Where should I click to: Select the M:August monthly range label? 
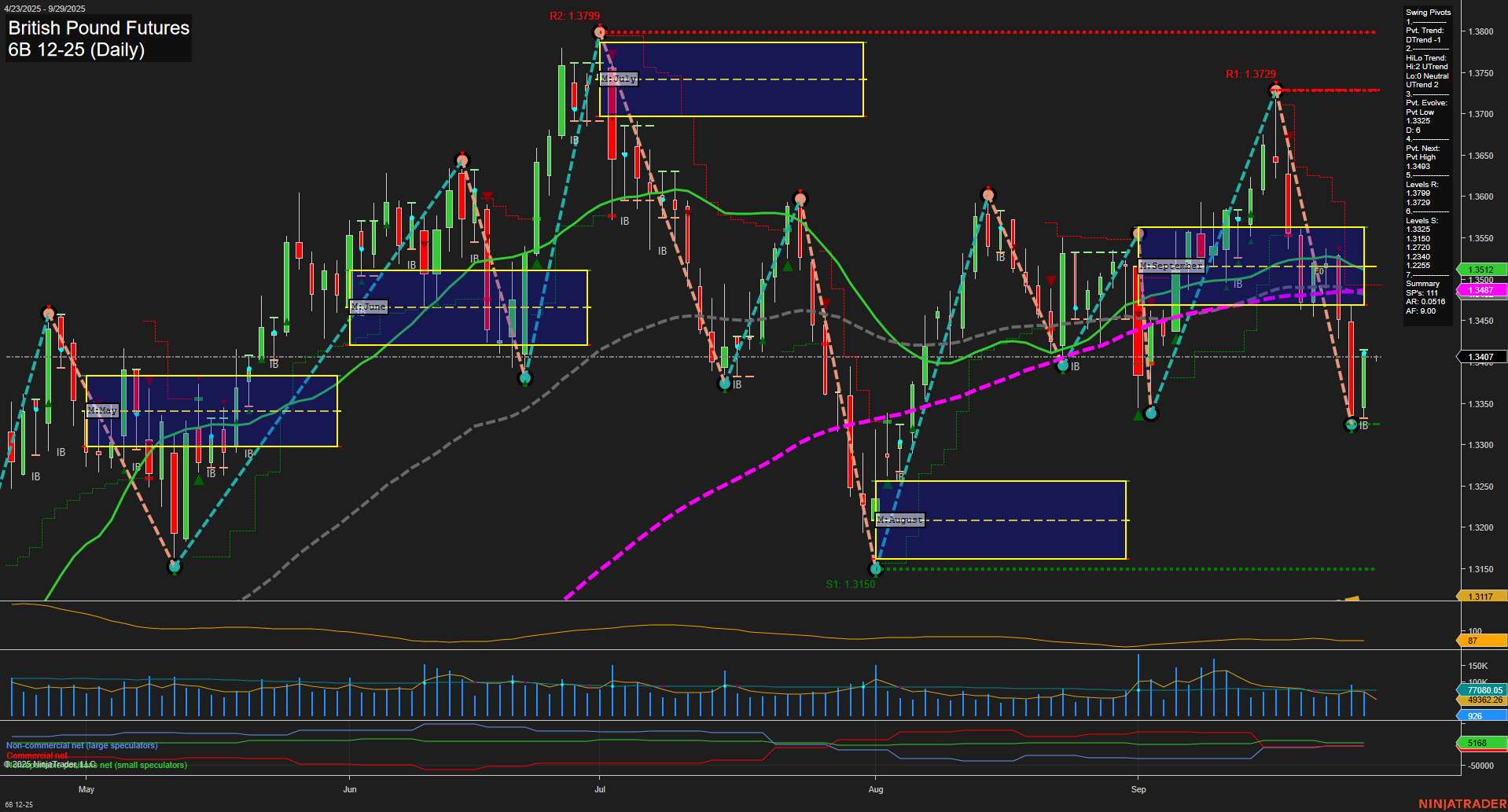900,520
